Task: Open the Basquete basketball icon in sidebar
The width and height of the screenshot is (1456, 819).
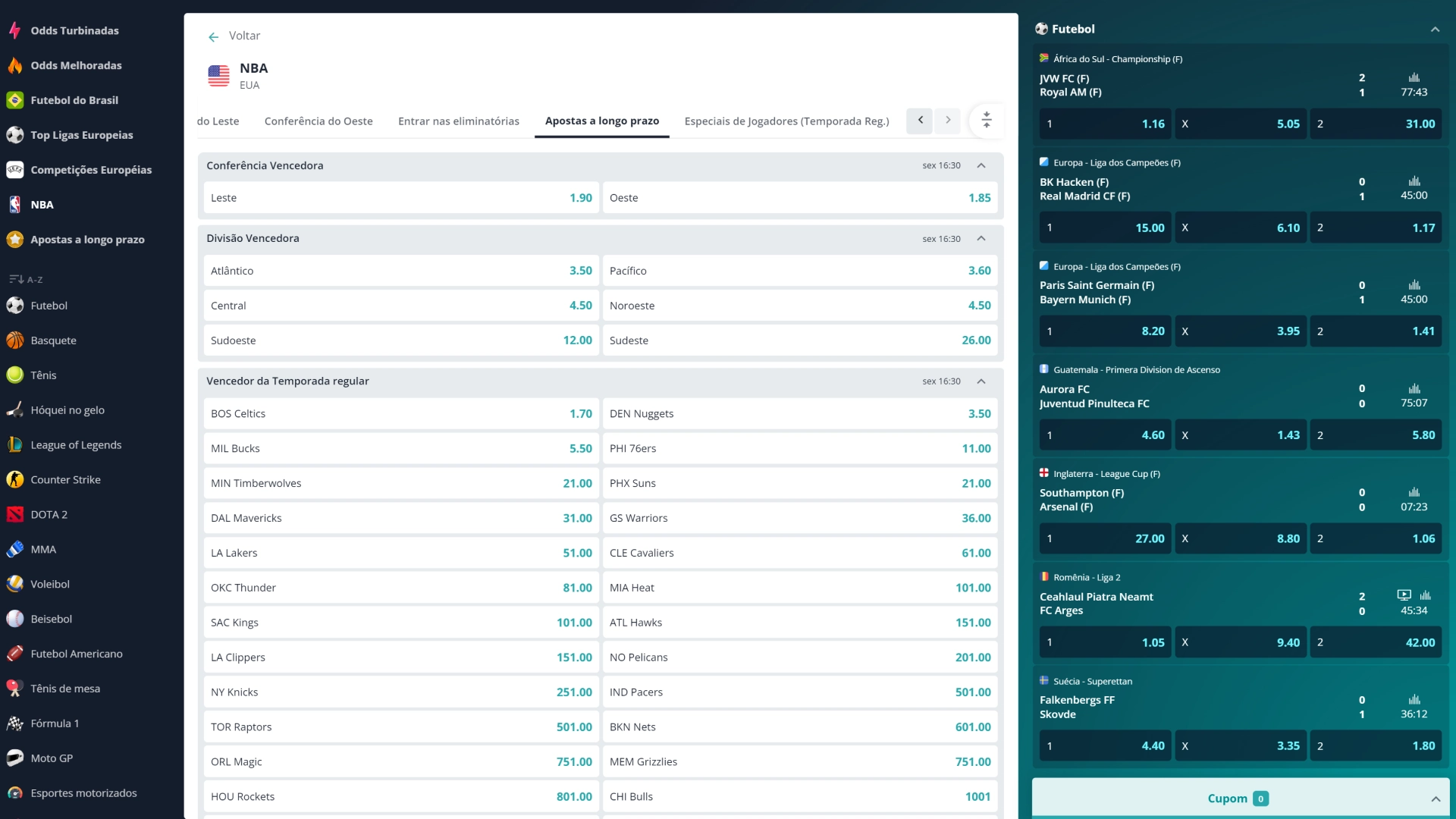Action: [x=15, y=340]
